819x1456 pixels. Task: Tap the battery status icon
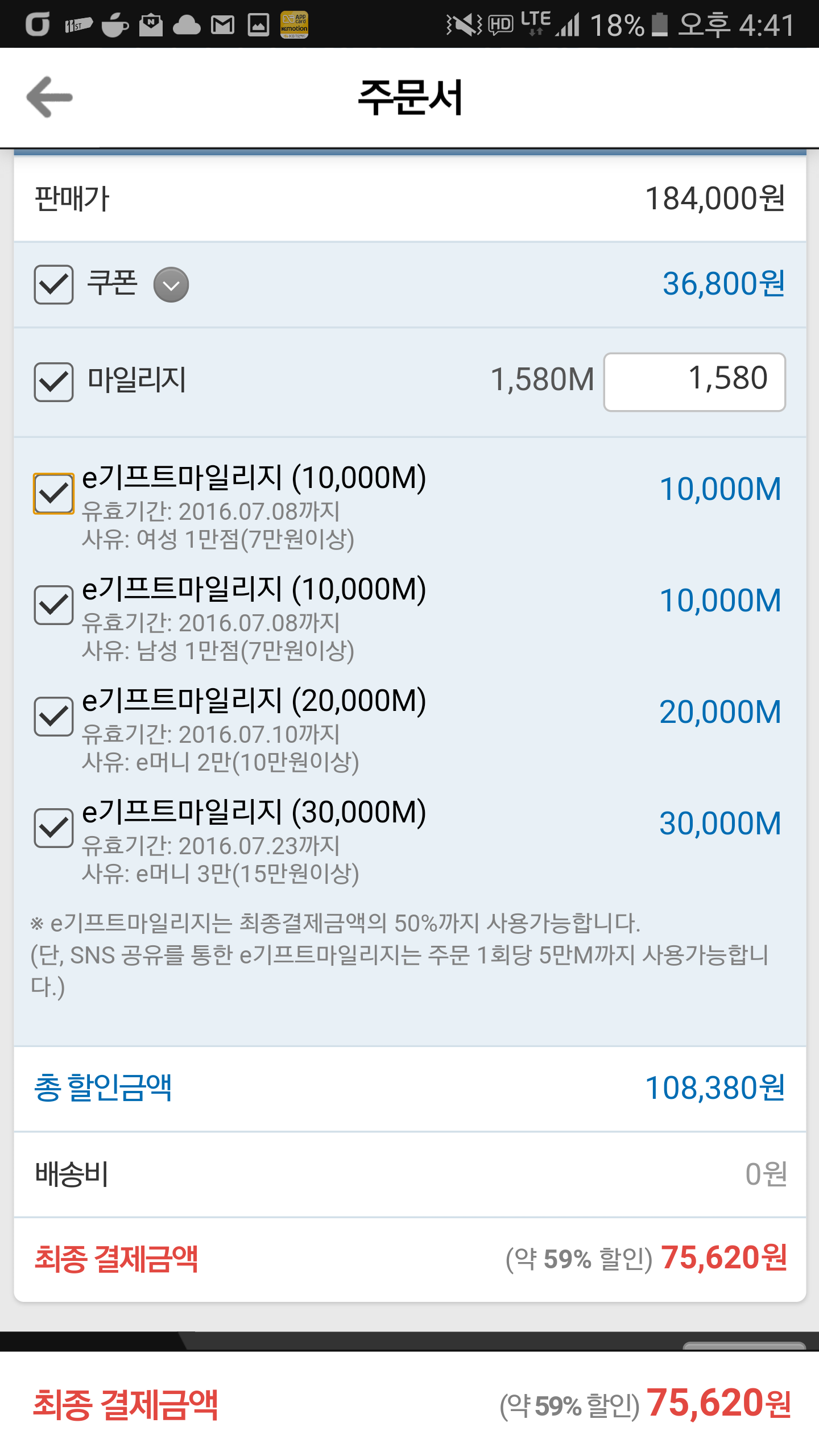tap(659, 25)
